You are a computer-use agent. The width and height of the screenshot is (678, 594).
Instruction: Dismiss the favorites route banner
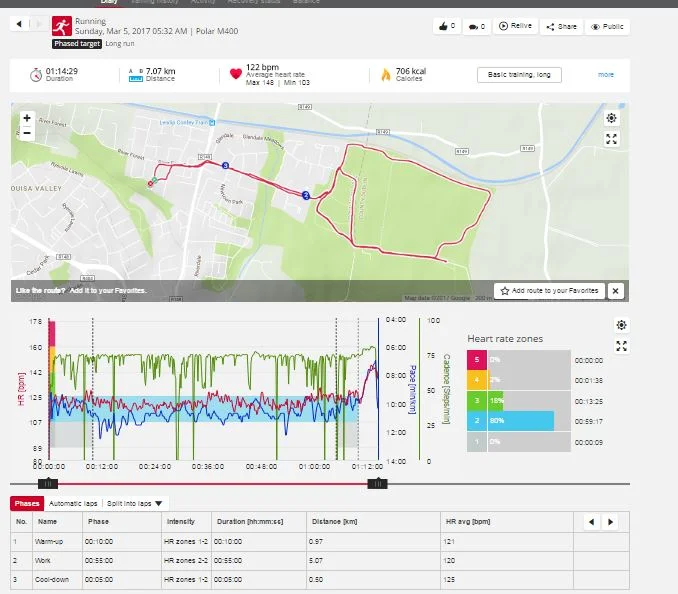[x=615, y=291]
